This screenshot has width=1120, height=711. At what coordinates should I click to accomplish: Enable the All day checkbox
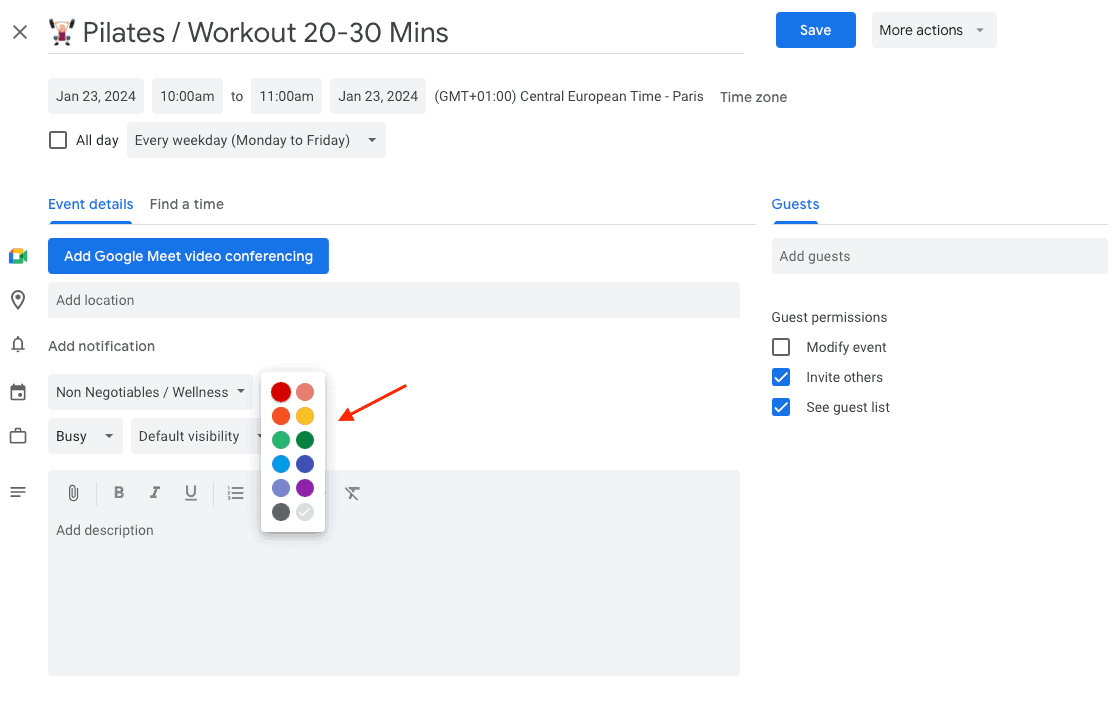click(x=57, y=140)
